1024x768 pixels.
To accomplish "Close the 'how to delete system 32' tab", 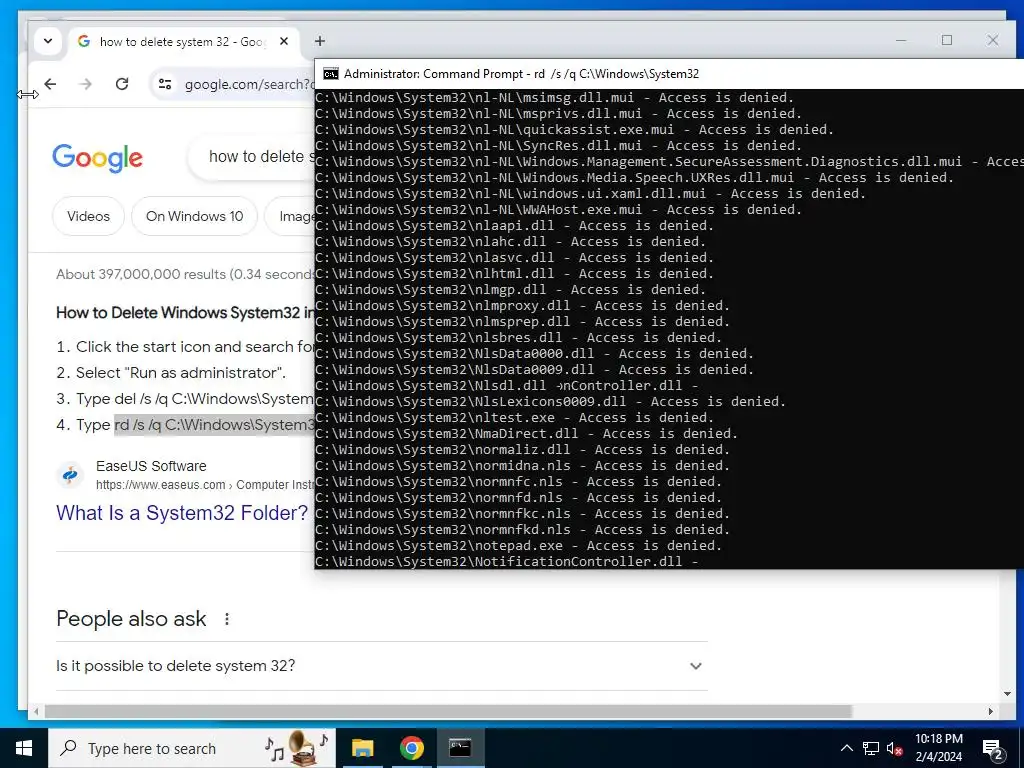I will point(283,41).
